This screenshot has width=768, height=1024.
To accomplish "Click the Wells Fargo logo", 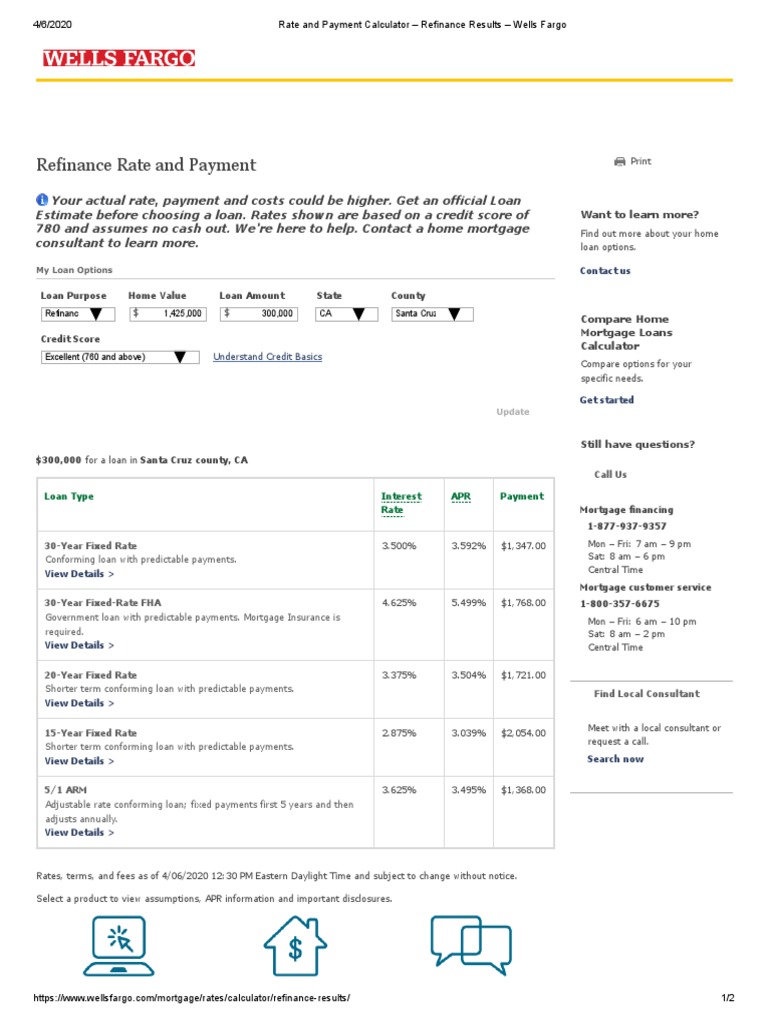I will coord(119,58).
